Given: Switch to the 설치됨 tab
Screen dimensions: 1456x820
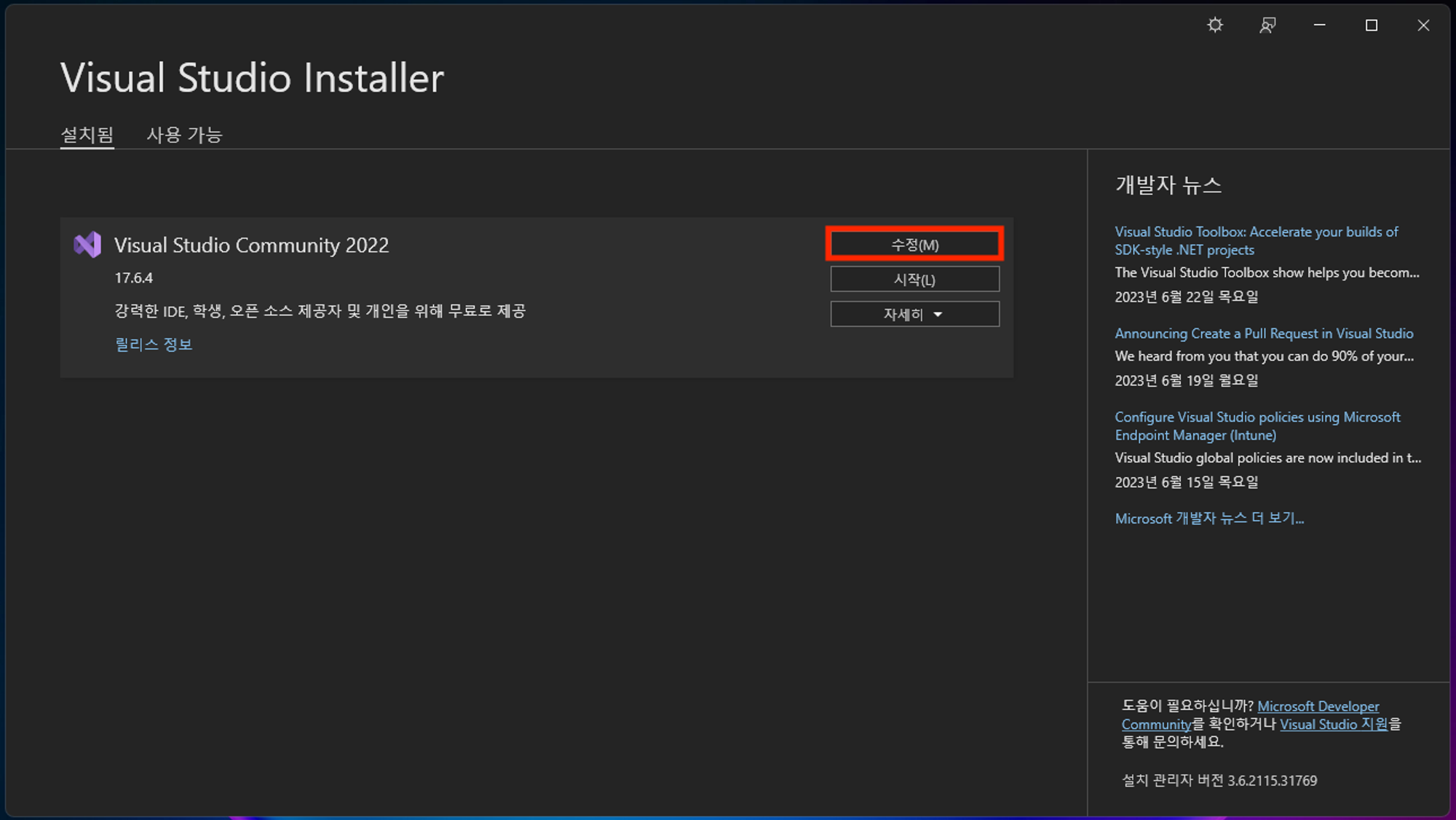Looking at the screenshot, I should [87, 135].
